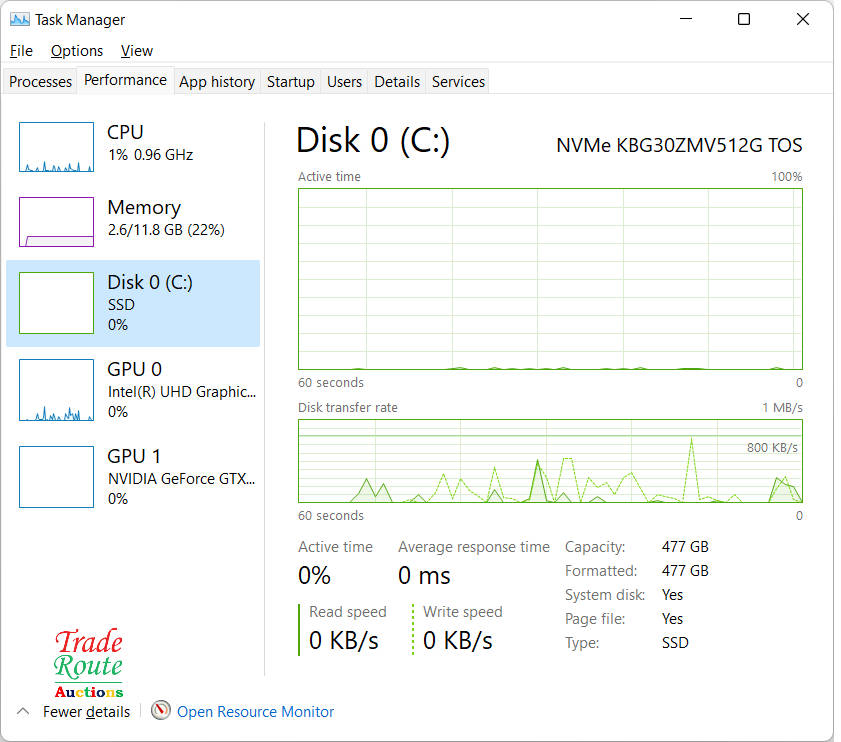
Task: Collapse view with Fewer details chevron
Action: pyautogui.click(x=22, y=711)
